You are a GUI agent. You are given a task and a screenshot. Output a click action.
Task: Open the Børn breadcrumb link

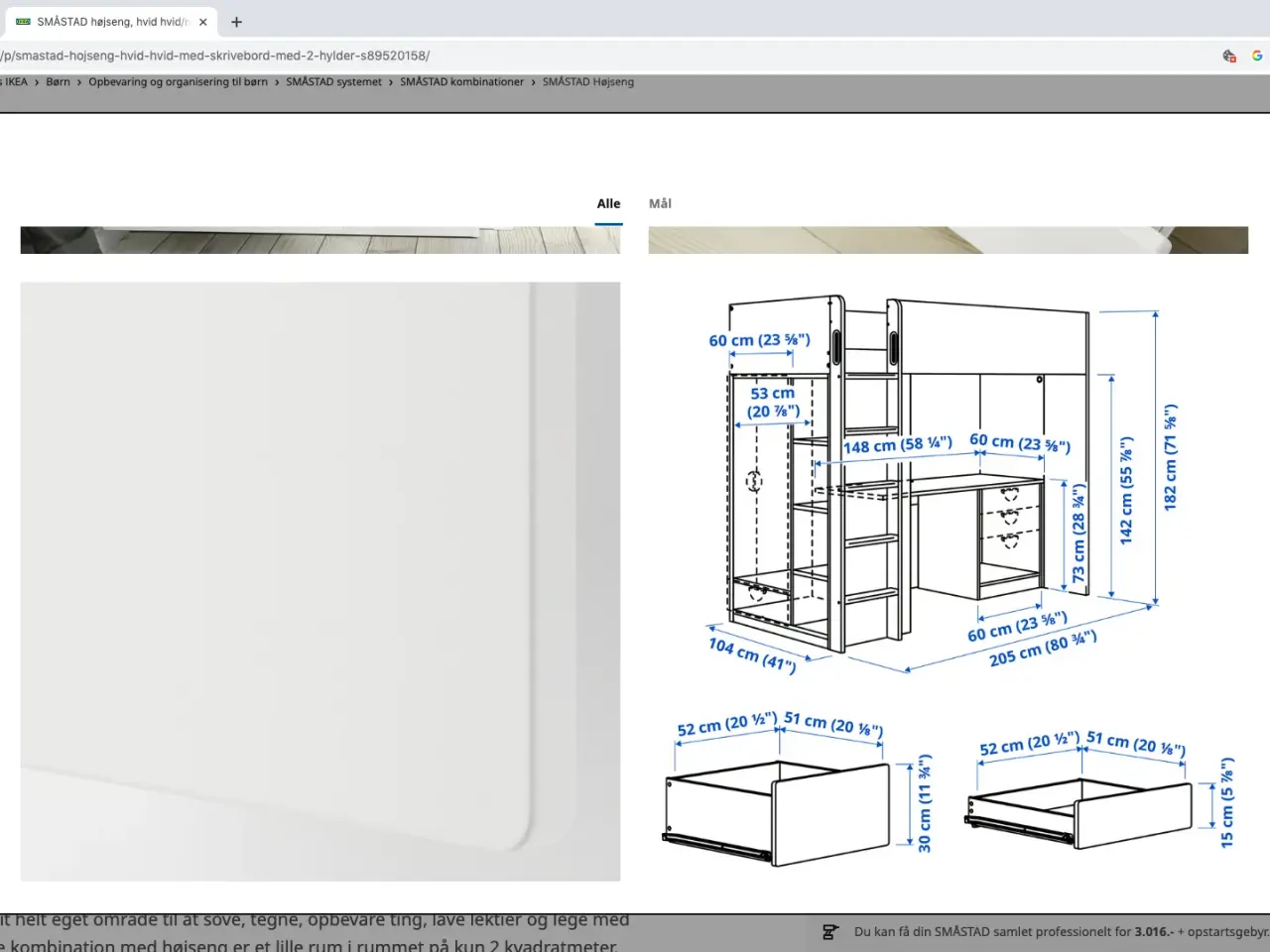click(x=58, y=82)
